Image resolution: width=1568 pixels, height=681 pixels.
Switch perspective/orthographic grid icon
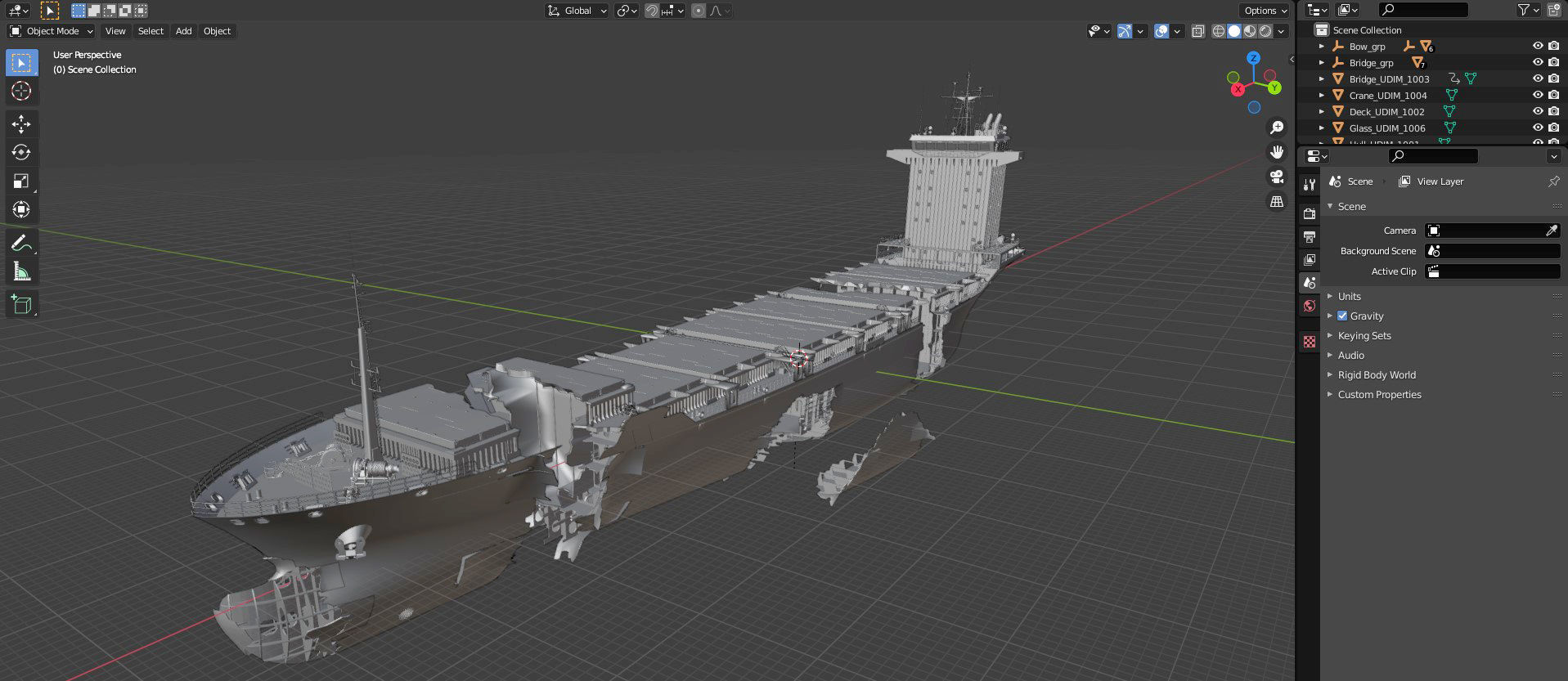[1276, 201]
